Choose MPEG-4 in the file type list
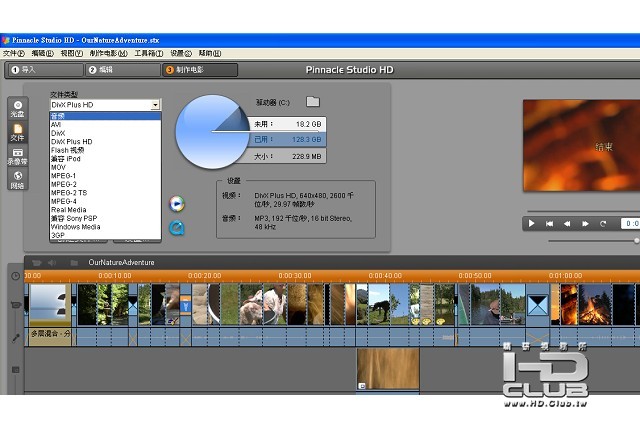Viewport: 640px width, 428px height. click(x=105, y=201)
